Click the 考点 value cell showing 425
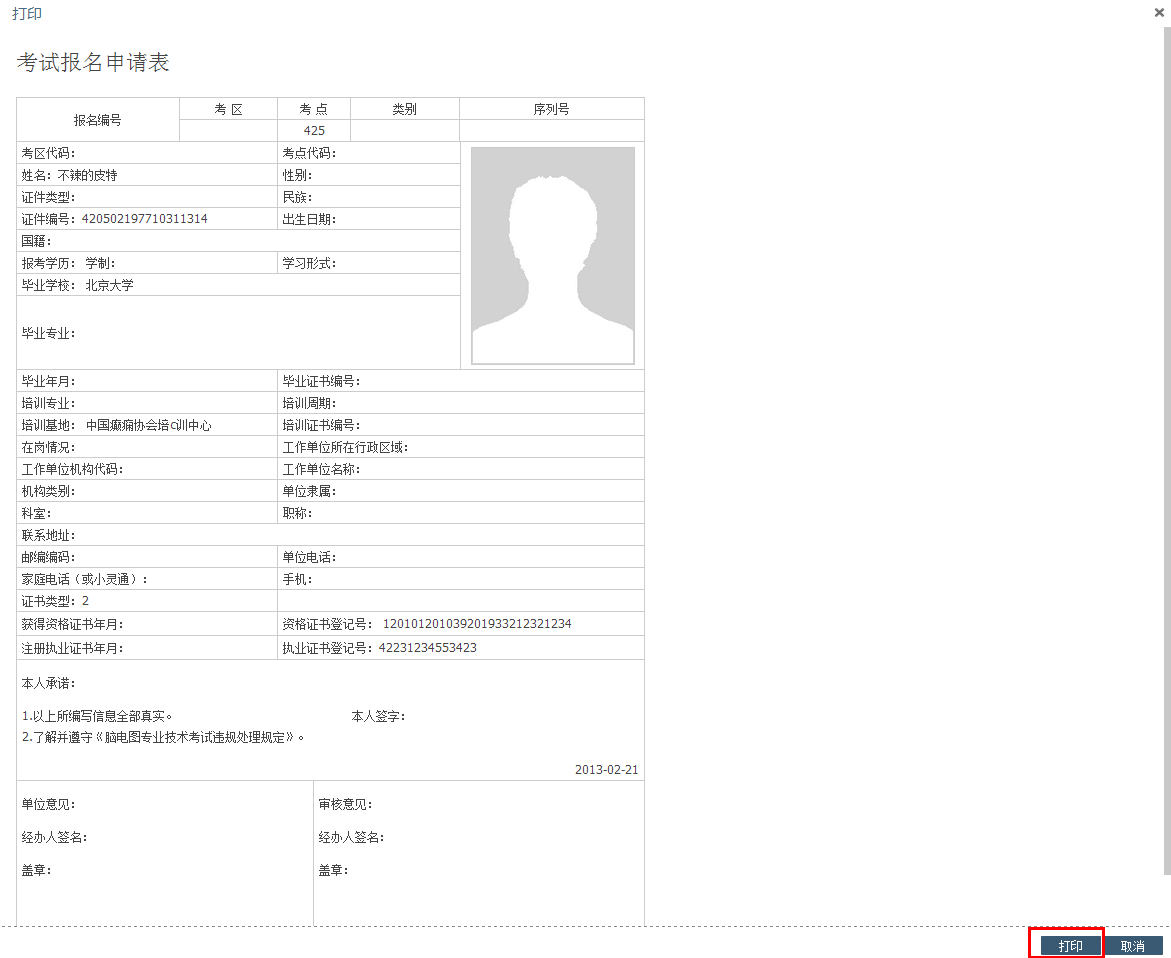1171x958 pixels. point(313,130)
